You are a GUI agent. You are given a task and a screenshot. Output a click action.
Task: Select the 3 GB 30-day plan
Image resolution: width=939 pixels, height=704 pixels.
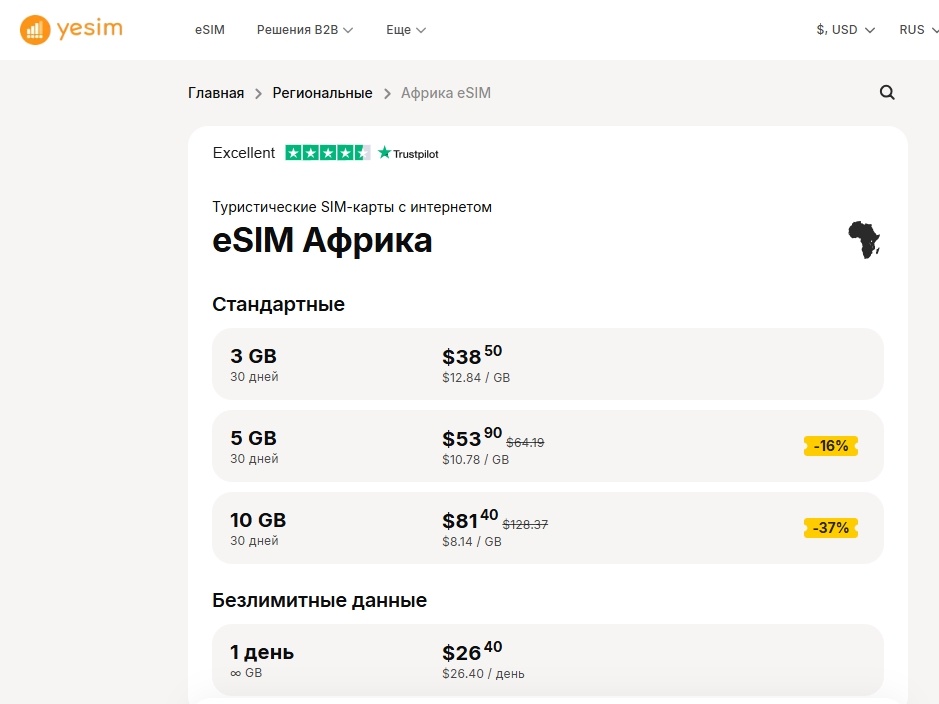click(x=547, y=364)
